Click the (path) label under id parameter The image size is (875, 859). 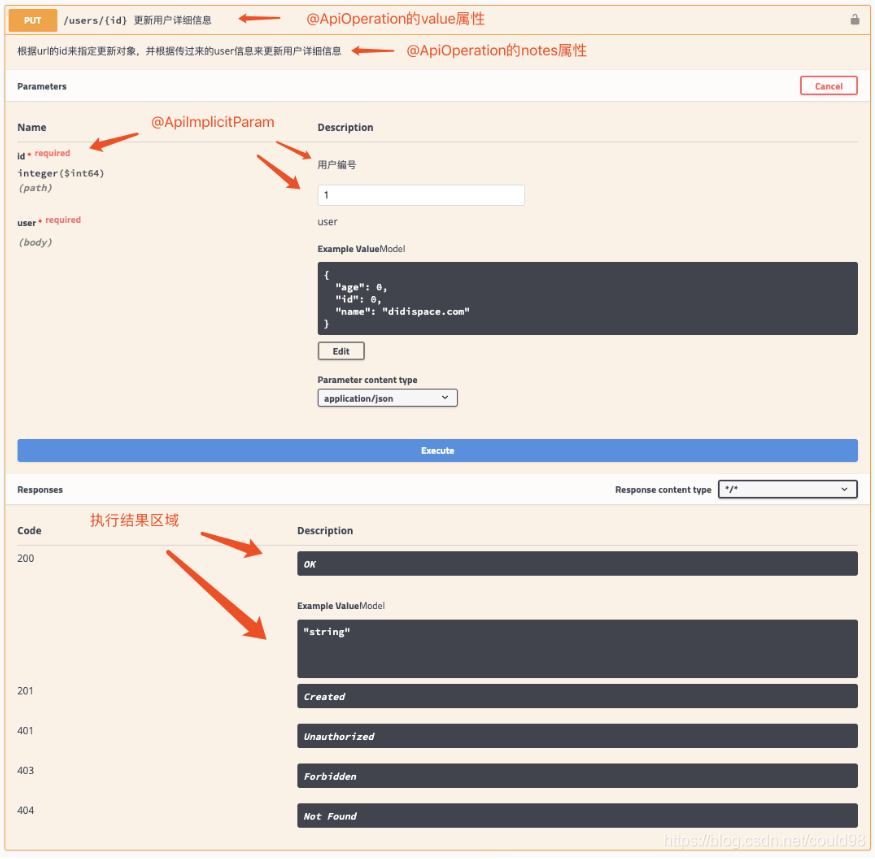[x=35, y=188]
